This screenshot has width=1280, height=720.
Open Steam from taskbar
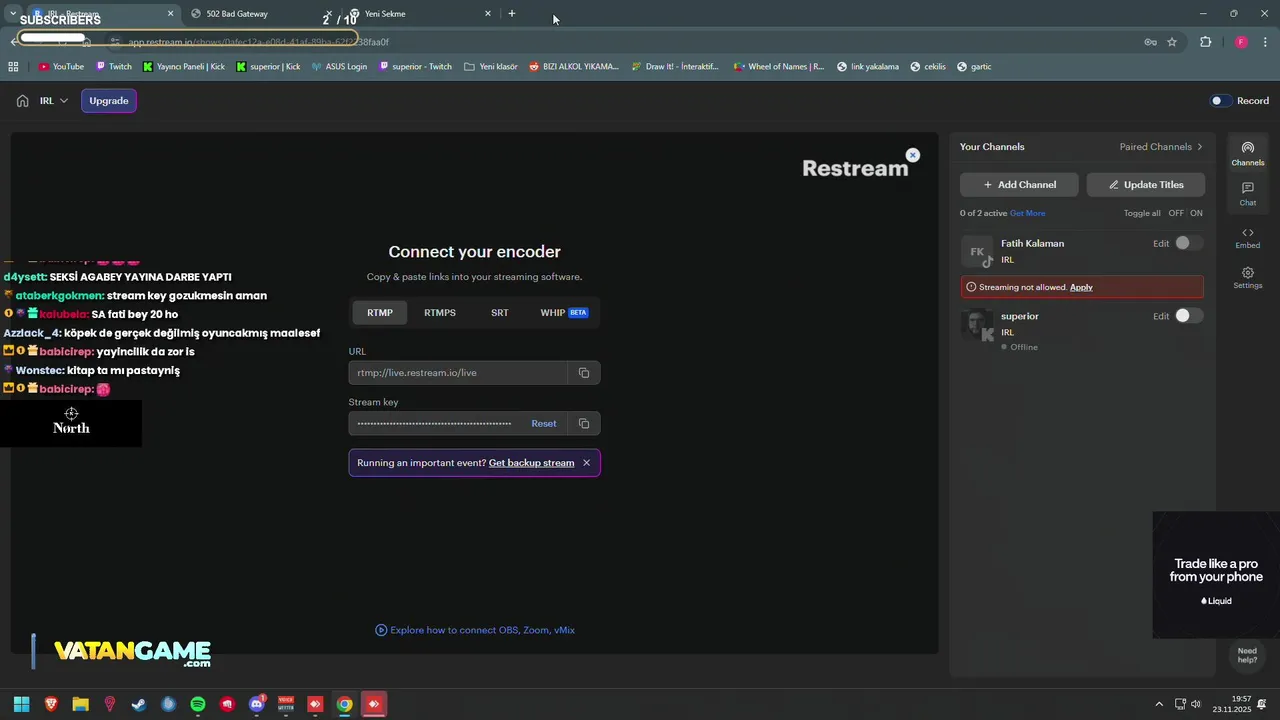pyautogui.click(x=139, y=704)
